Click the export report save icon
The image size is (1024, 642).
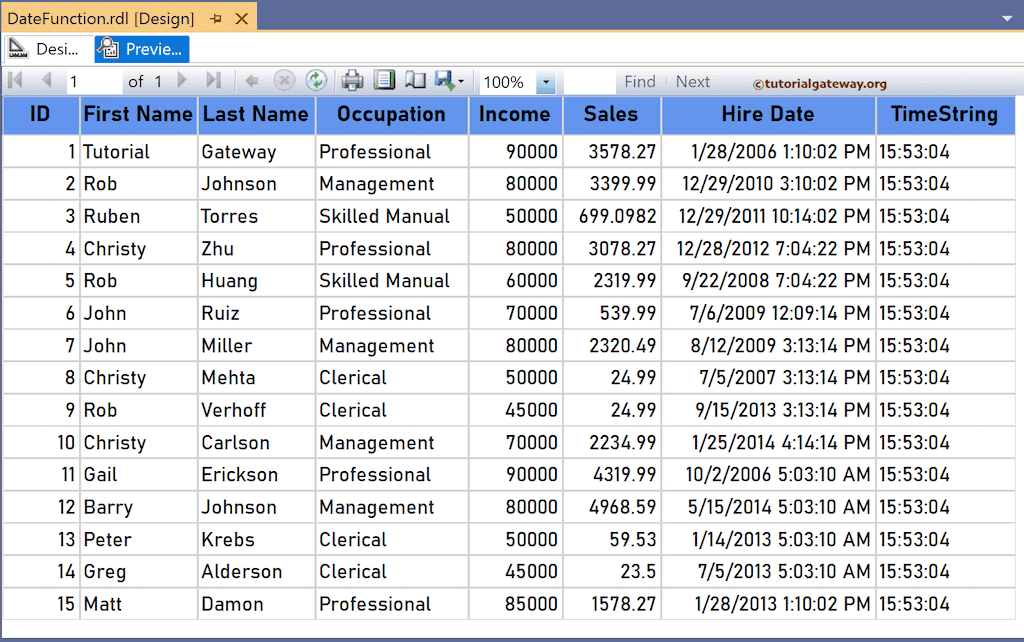445,82
